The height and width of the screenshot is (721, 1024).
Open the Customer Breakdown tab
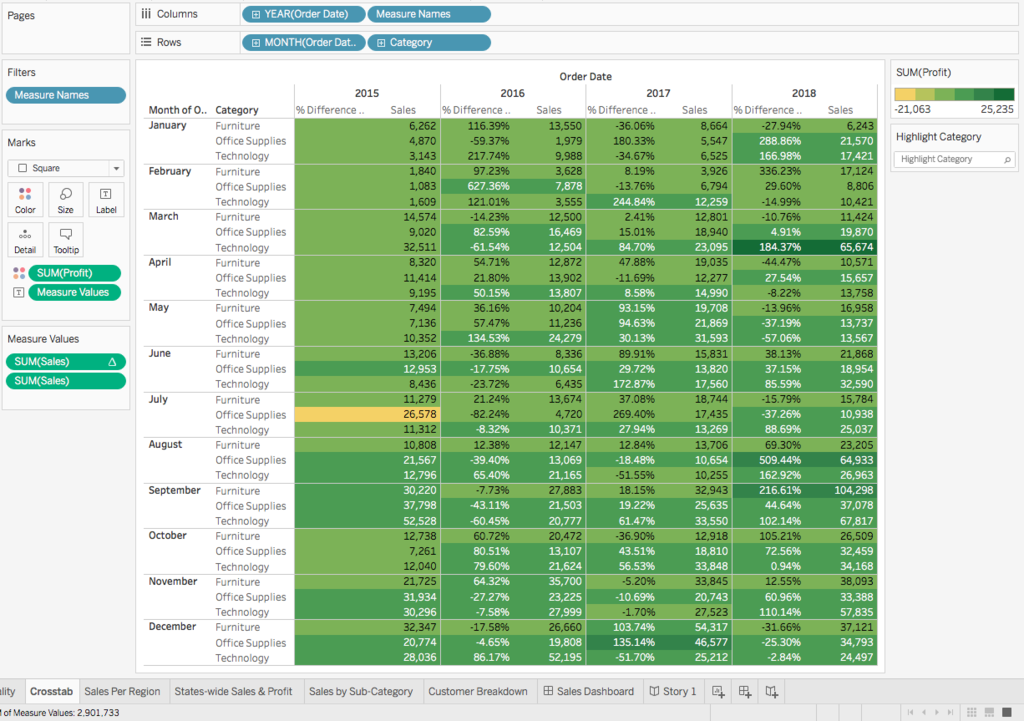[477, 691]
